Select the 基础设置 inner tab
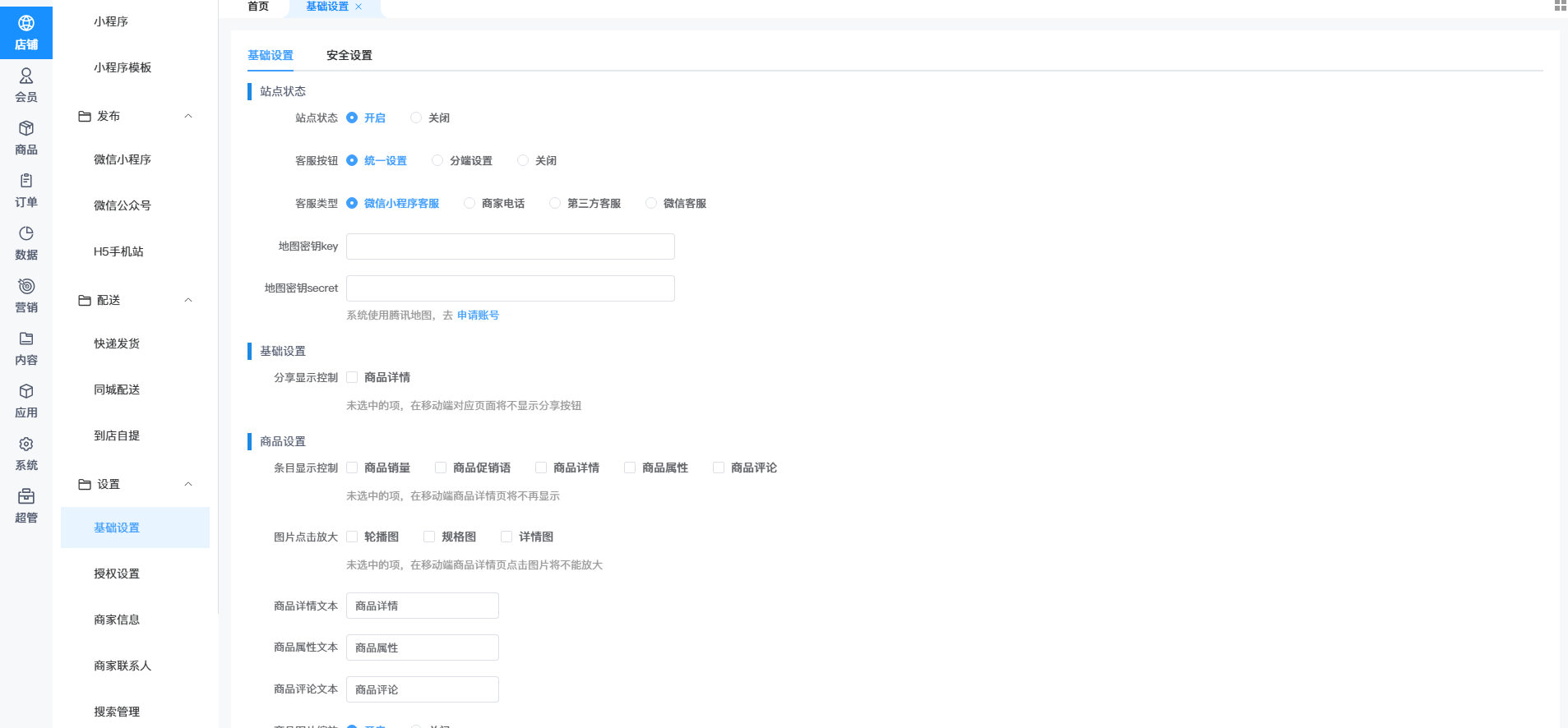The width and height of the screenshot is (1568, 728). [271, 55]
